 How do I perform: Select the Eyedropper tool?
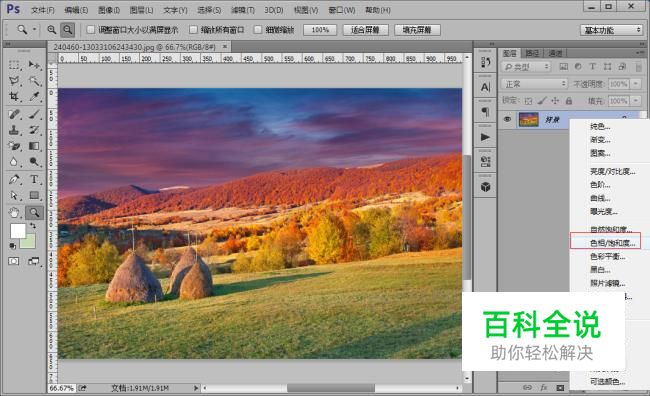tap(34, 97)
